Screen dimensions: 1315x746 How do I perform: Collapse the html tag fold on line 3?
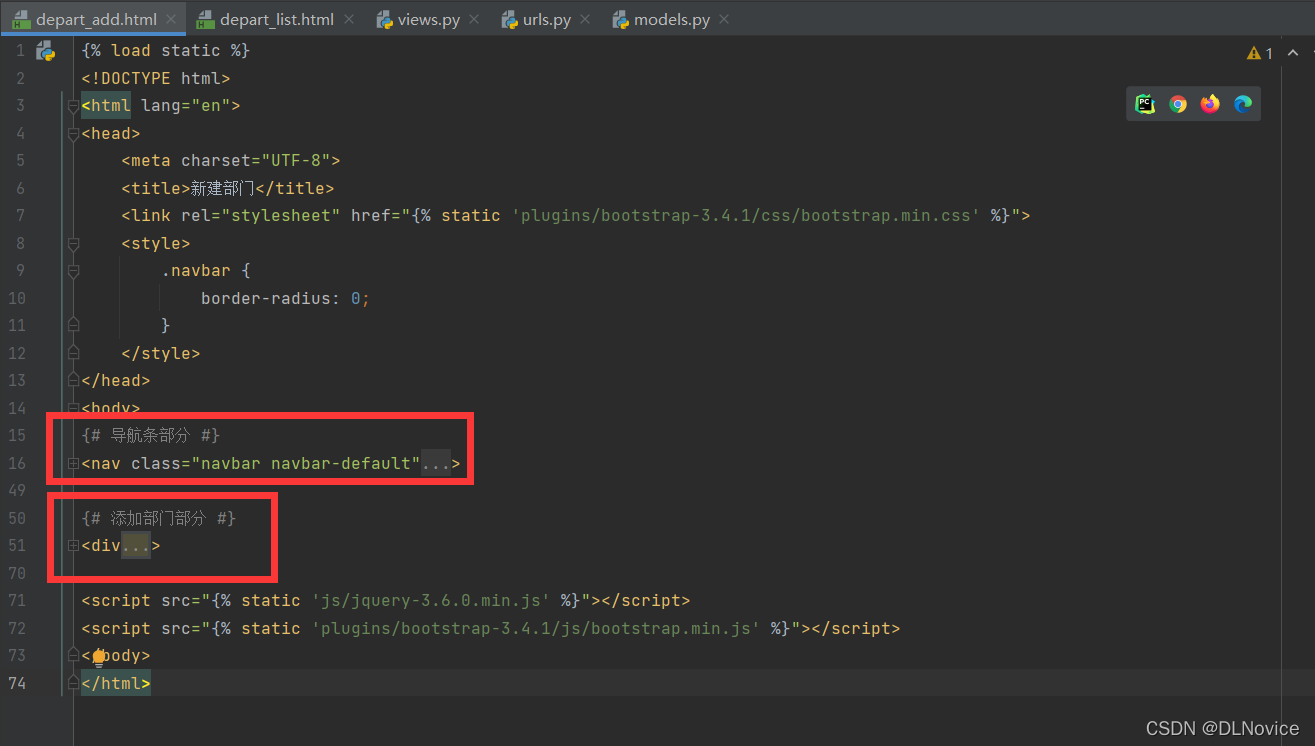73,106
